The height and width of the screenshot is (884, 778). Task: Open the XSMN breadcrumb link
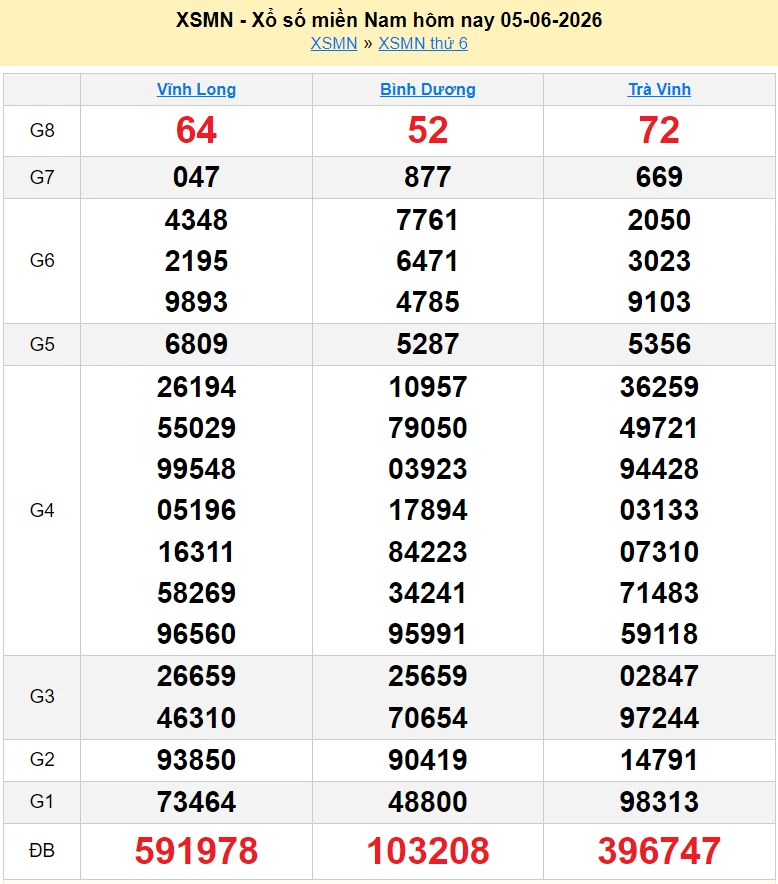click(334, 43)
